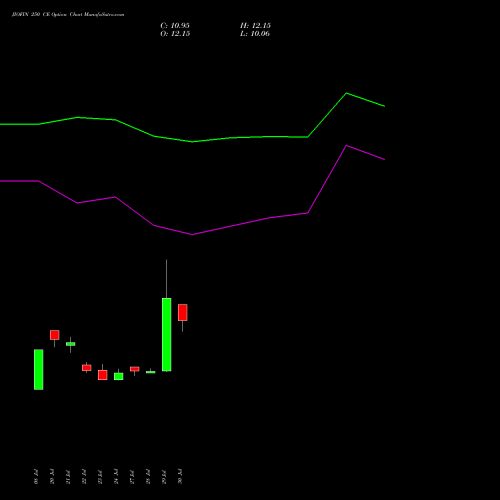
Task: Select the green candle for 24 Jul
Action: coord(119,376)
